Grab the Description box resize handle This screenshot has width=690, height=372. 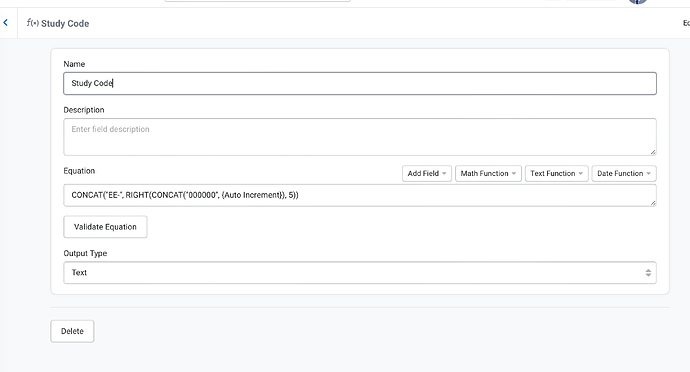pyautogui.click(x=653, y=152)
